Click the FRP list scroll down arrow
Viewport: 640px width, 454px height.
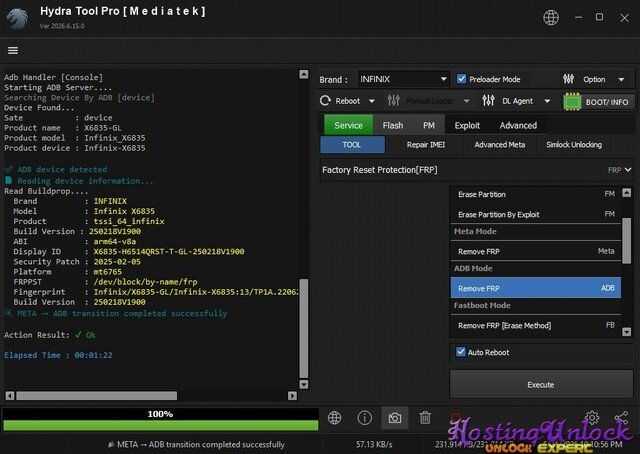(x=627, y=332)
